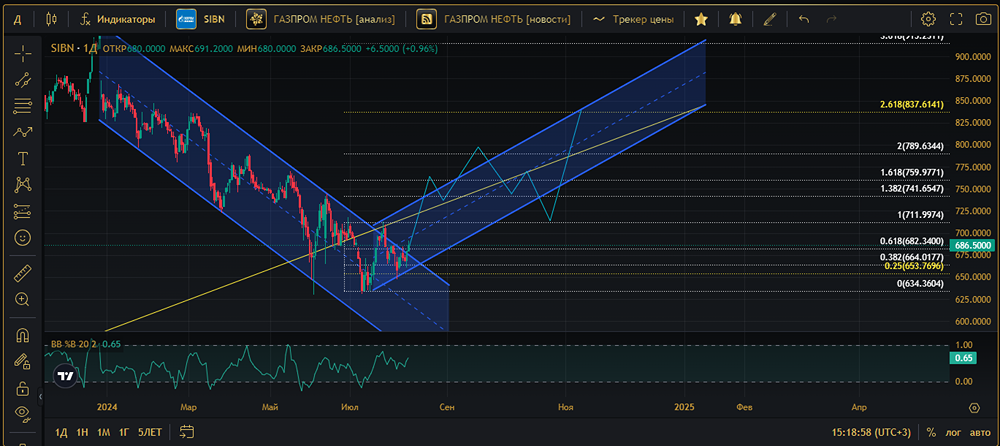Select the 1М time range
Viewport: 1000px width, 446px height.
tap(103, 432)
